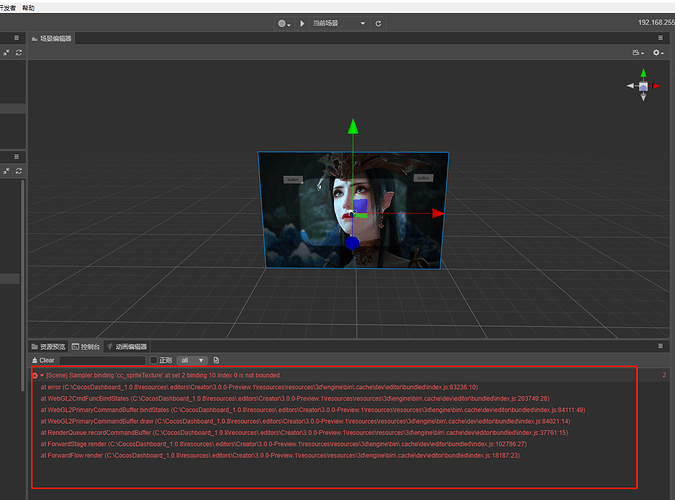
Task: Click the gizmo's left white cone
Action: click(631, 86)
